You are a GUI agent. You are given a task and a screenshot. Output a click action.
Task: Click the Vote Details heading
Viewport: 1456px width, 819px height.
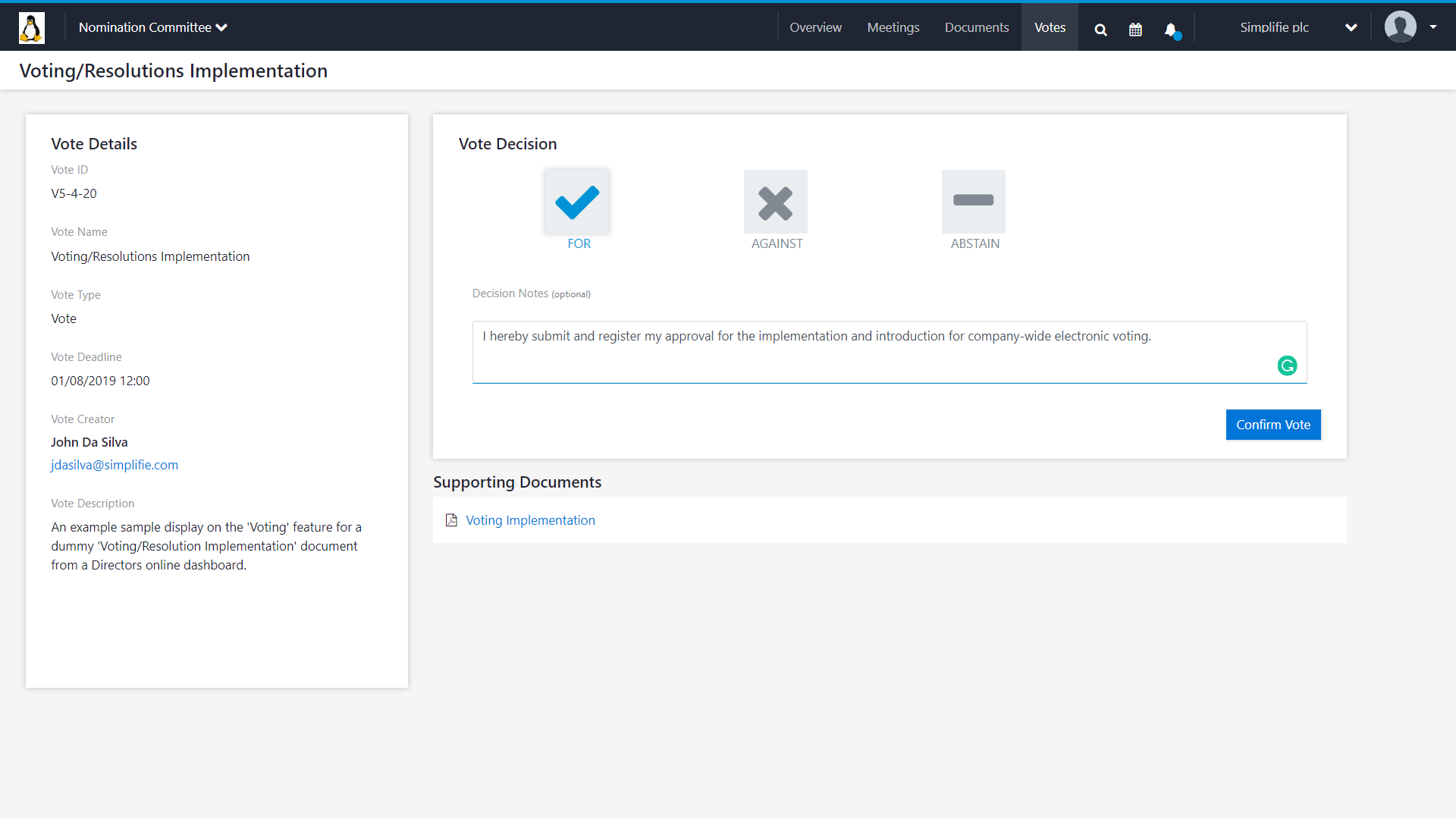point(94,144)
